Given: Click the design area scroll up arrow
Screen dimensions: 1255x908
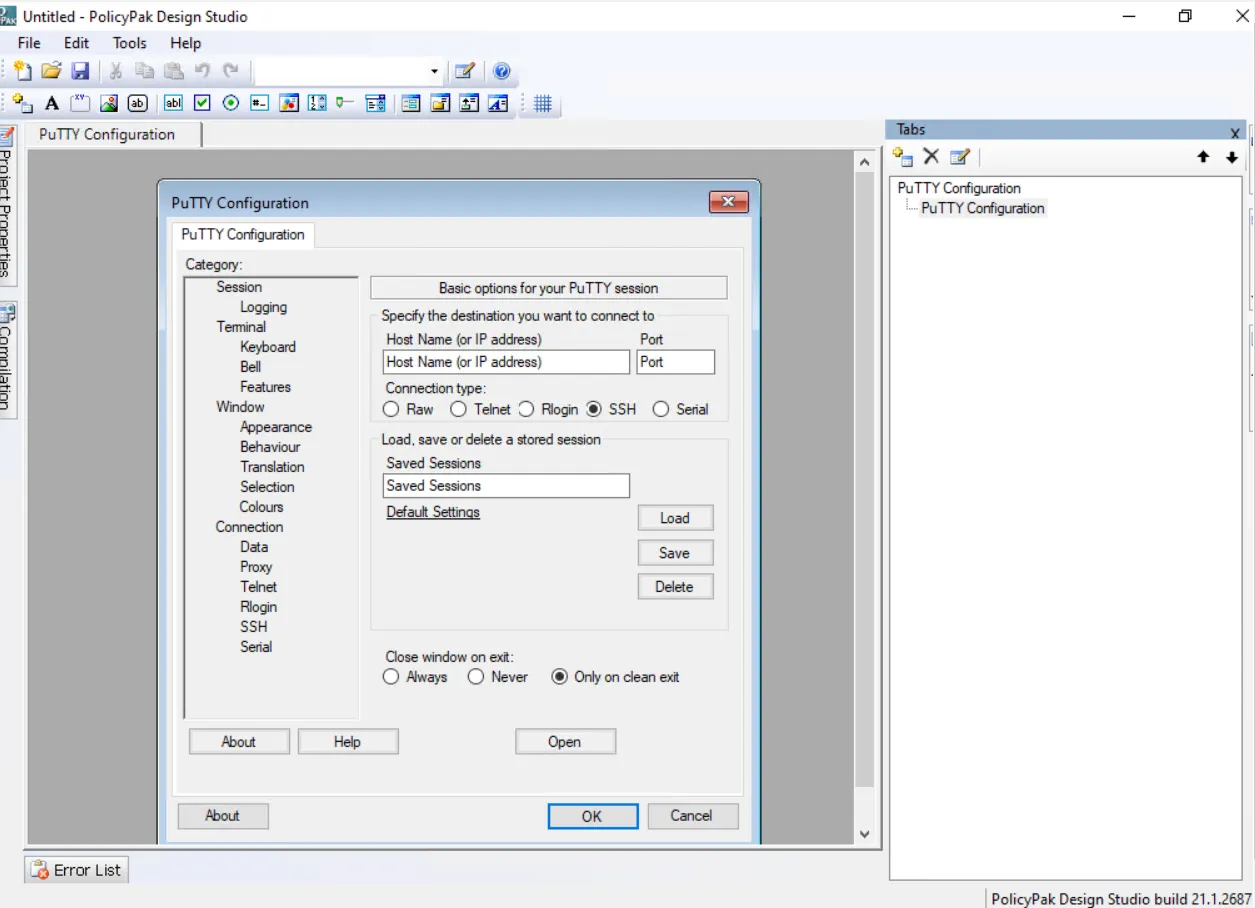Looking at the screenshot, I should click(865, 161).
